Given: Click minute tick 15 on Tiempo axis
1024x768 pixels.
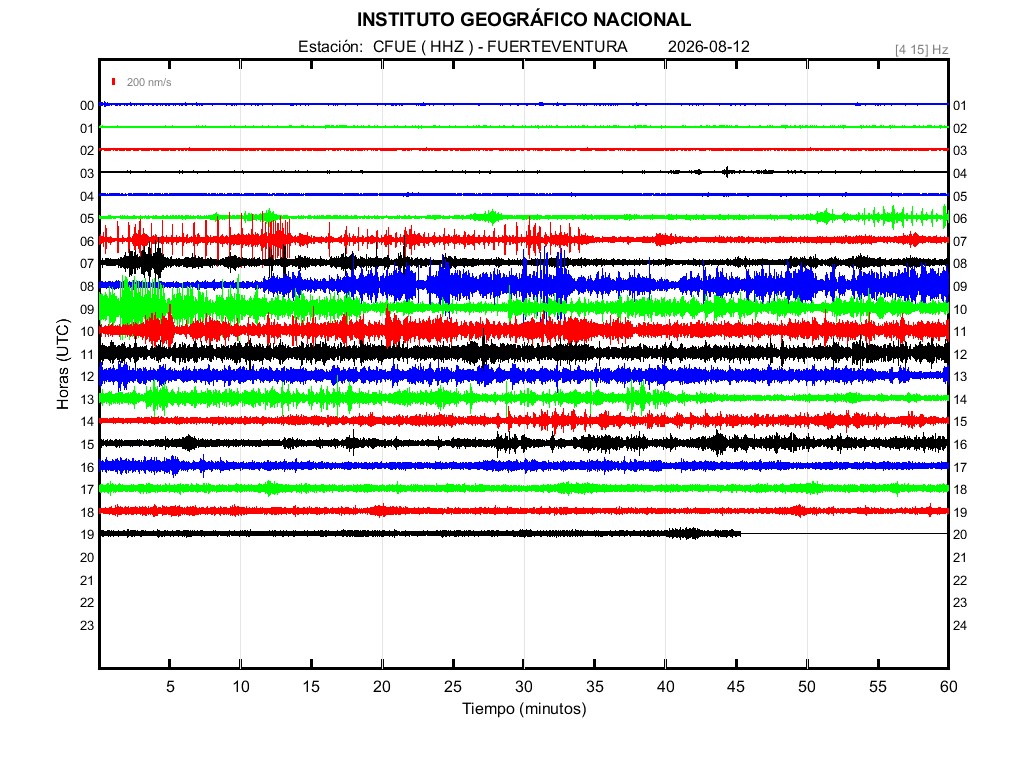Looking at the screenshot, I should click(x=312, y=686).
